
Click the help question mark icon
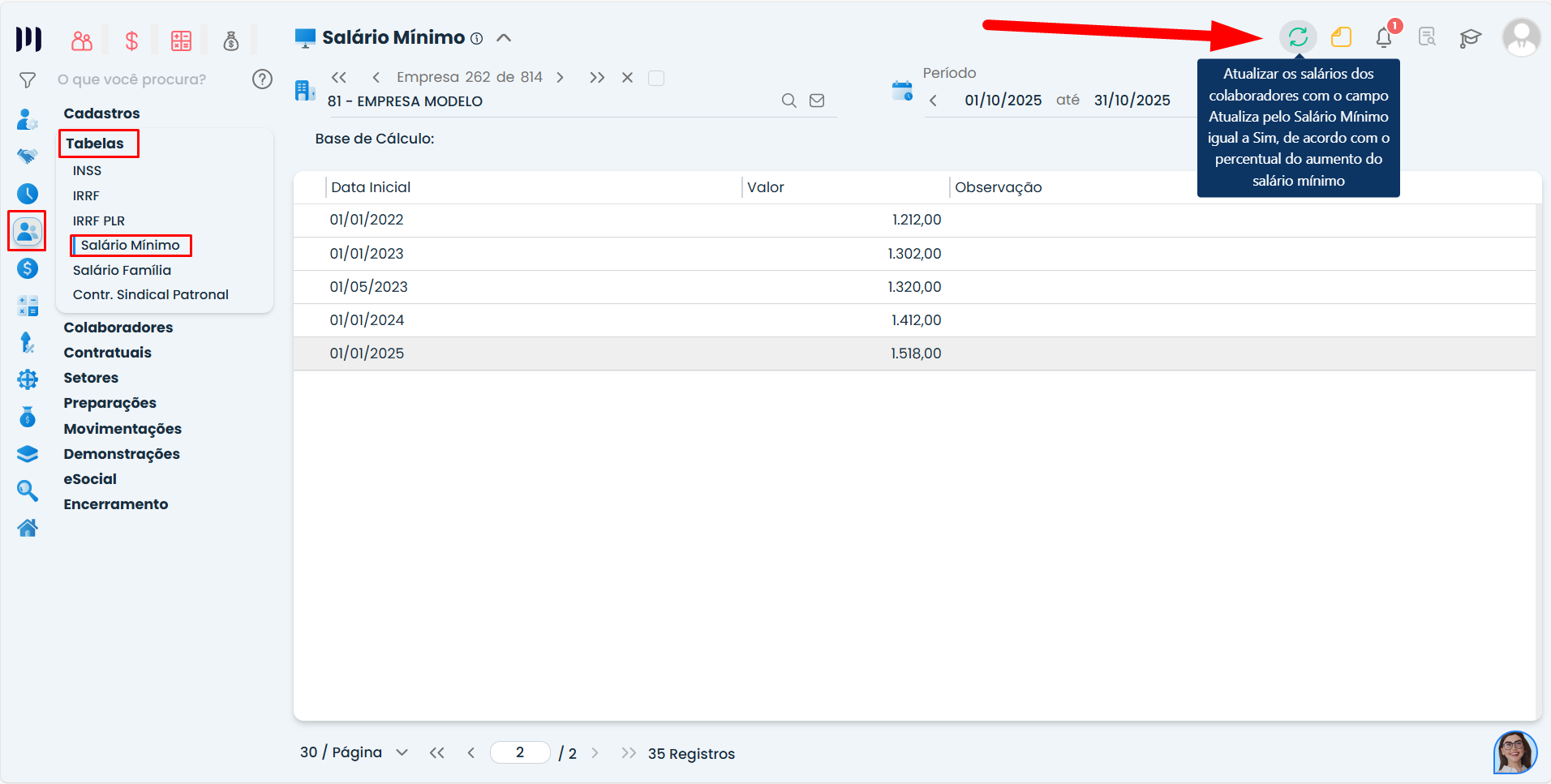(262, 79)
